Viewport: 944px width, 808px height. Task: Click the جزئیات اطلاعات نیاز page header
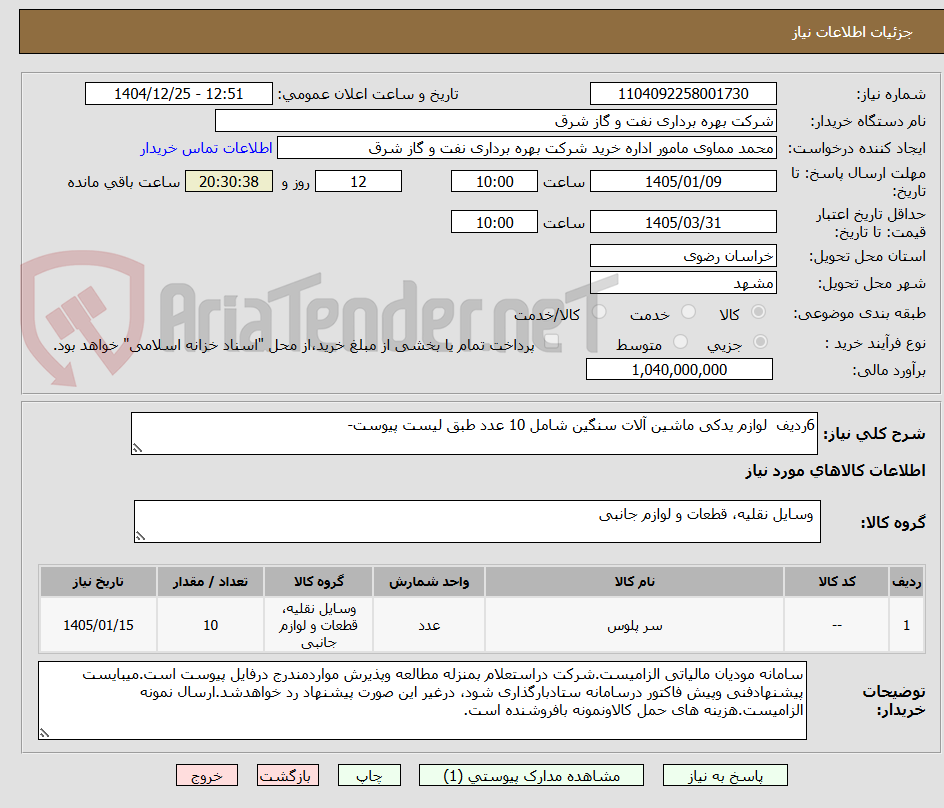click(852, 32)
